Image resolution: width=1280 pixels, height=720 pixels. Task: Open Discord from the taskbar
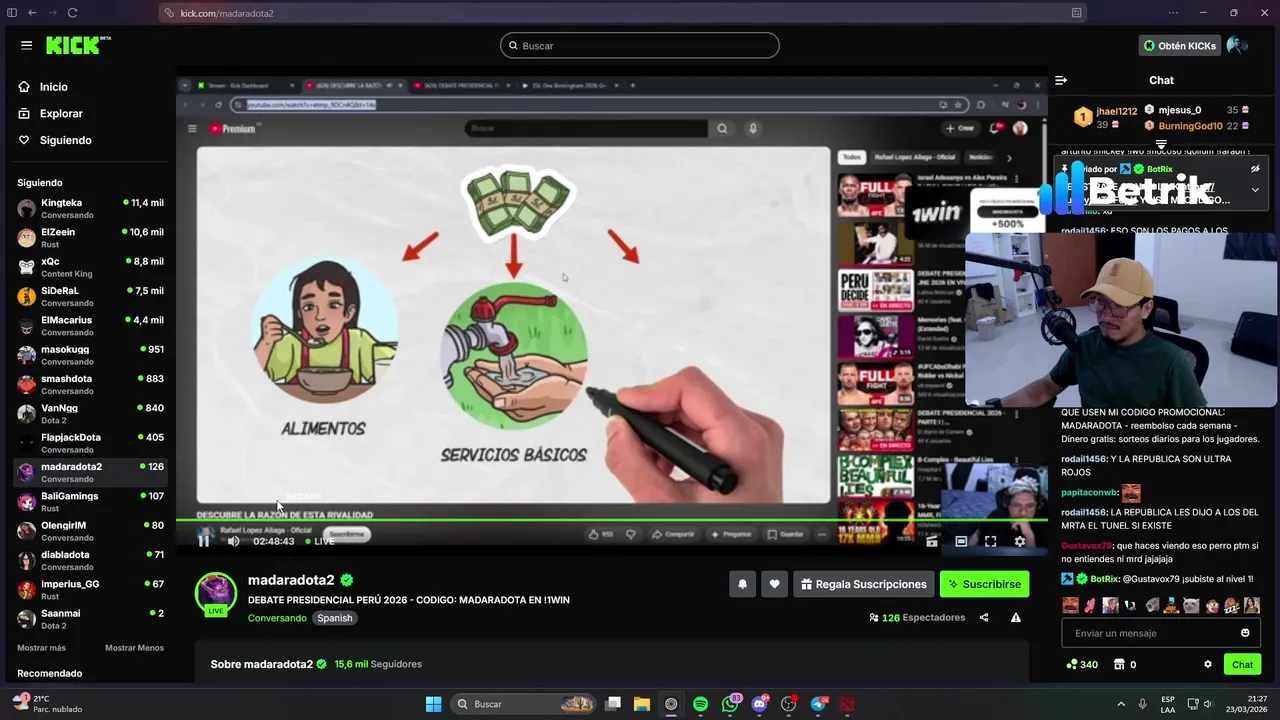pos(759,704)
